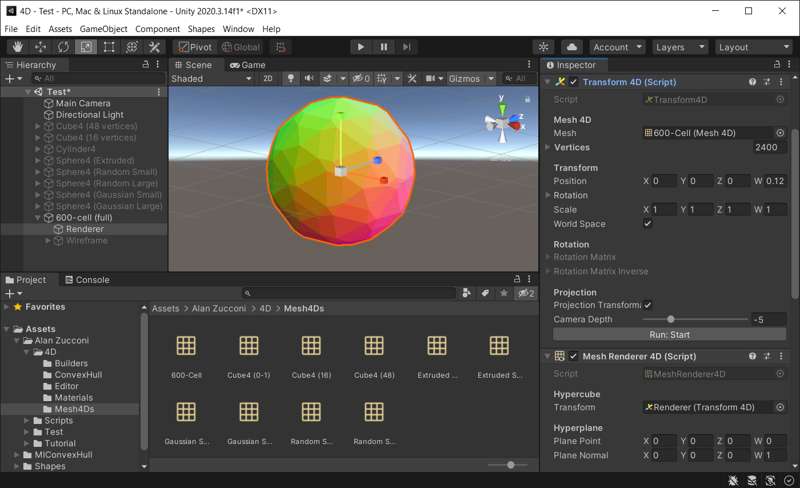Toggle the Pivot handle position button
800x488 pixels.
[x=195, y=47]
